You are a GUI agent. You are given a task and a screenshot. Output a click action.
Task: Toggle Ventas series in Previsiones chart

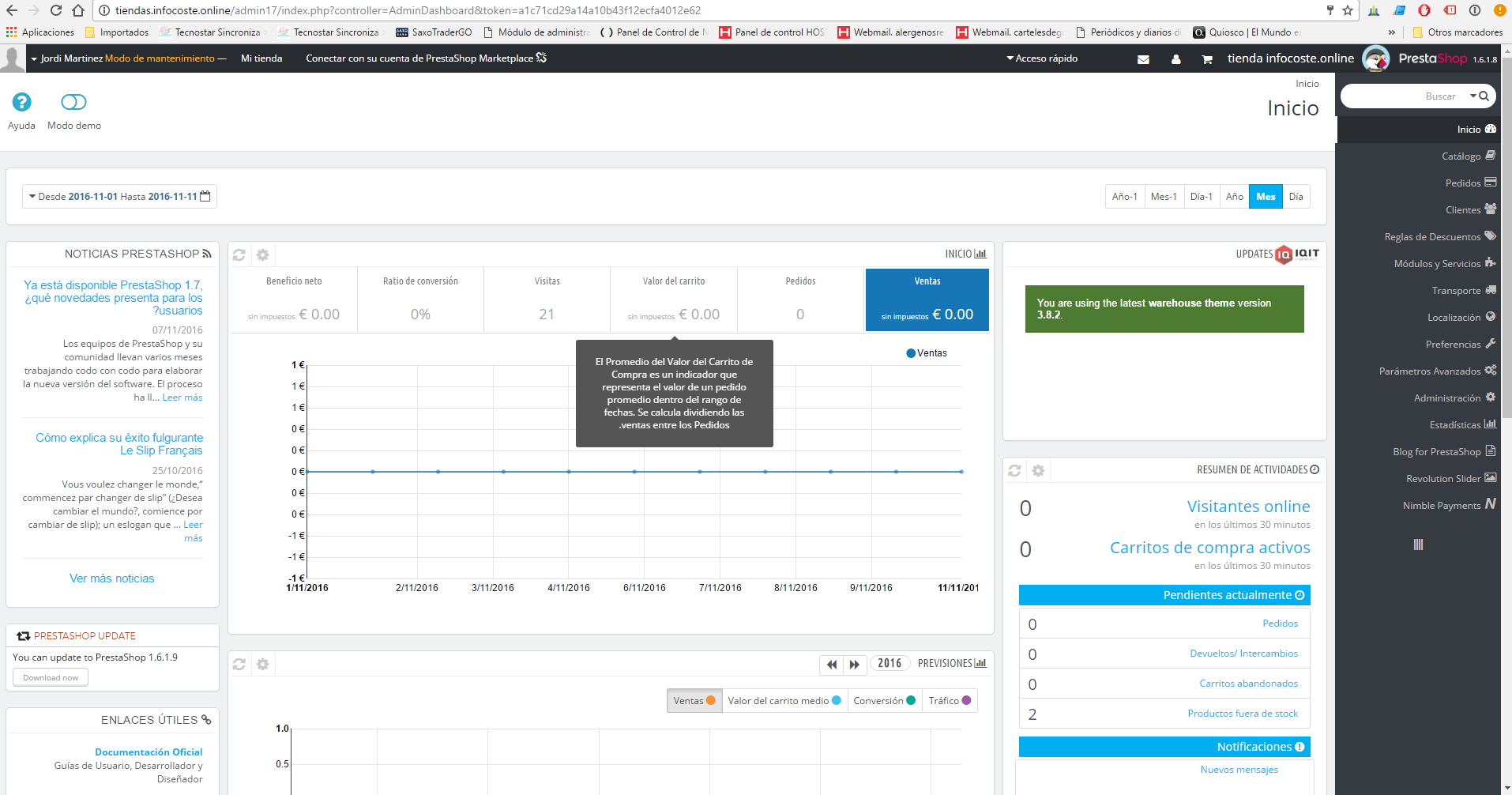point(694,701)
